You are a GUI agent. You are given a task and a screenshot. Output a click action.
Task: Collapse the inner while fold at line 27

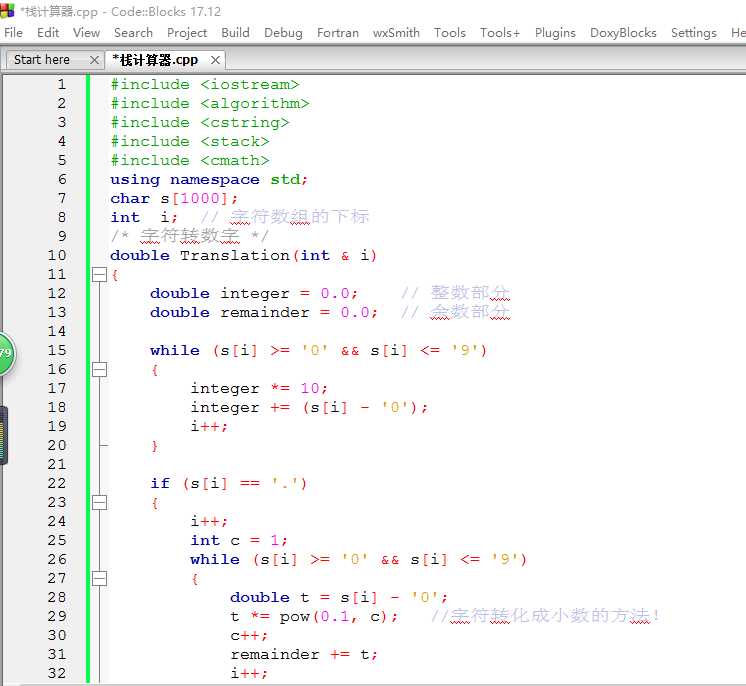(x=99, y=578)
